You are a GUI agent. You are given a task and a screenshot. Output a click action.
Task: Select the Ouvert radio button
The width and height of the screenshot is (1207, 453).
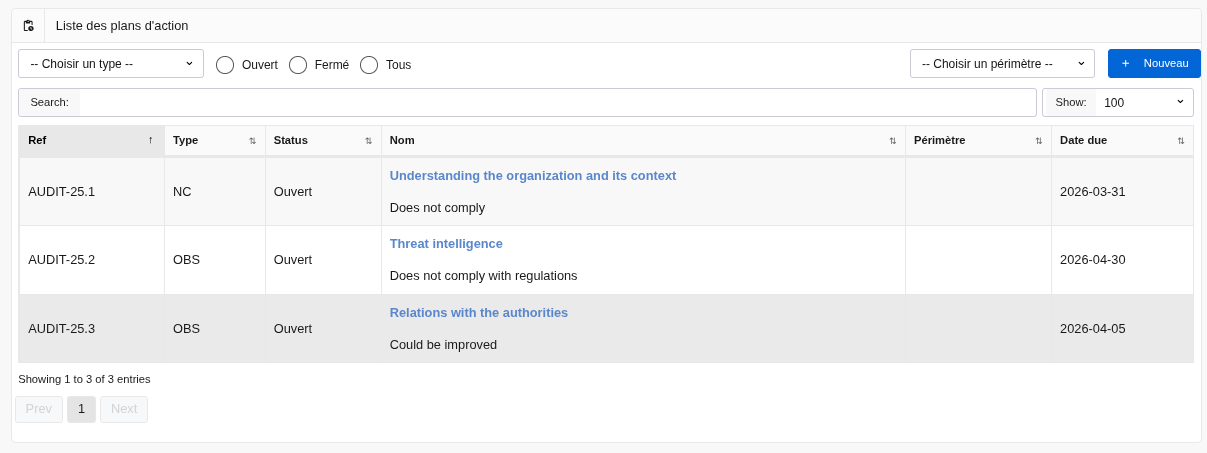point(225,65)
